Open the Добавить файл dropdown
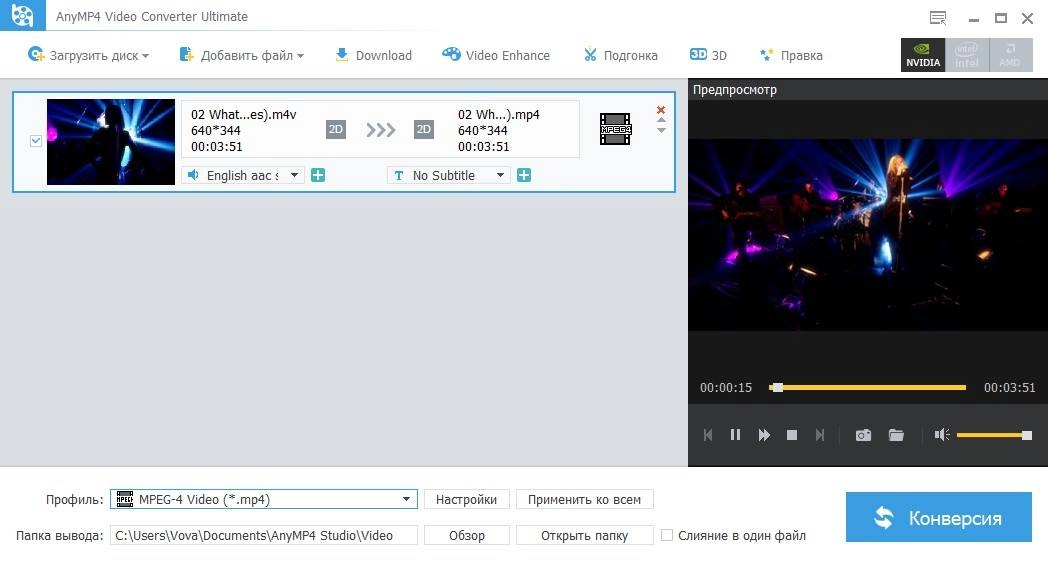This screenshot has width=1048, height=572. click(x=241, y=55)
